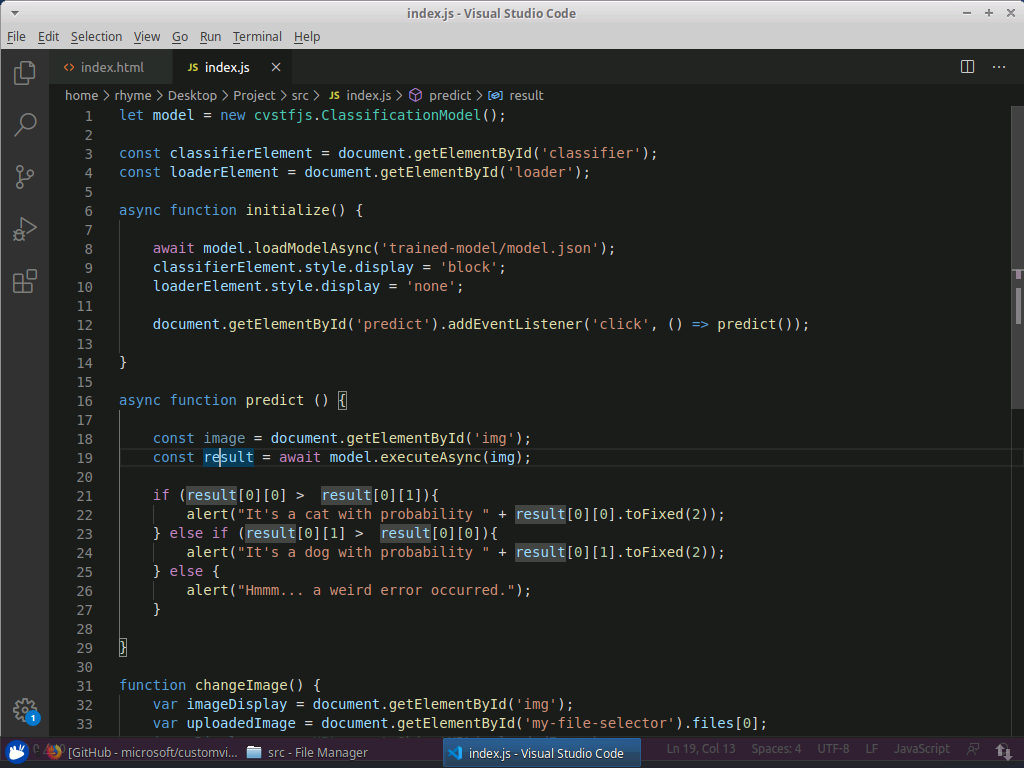
Task: Click function name 'initialize' on line 6
Action: coord(287,210)
